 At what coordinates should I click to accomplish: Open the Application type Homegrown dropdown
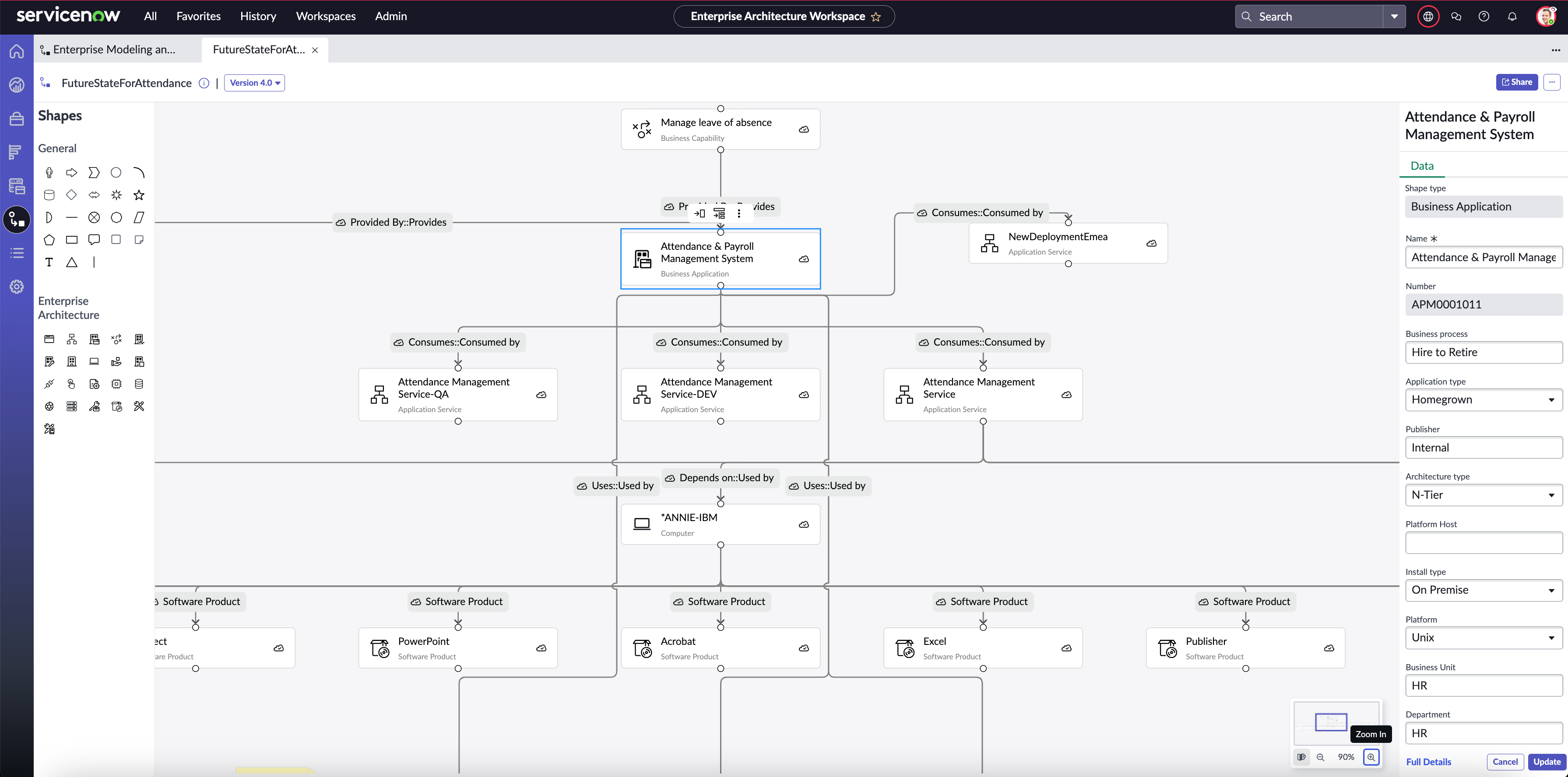point(1484,400)
